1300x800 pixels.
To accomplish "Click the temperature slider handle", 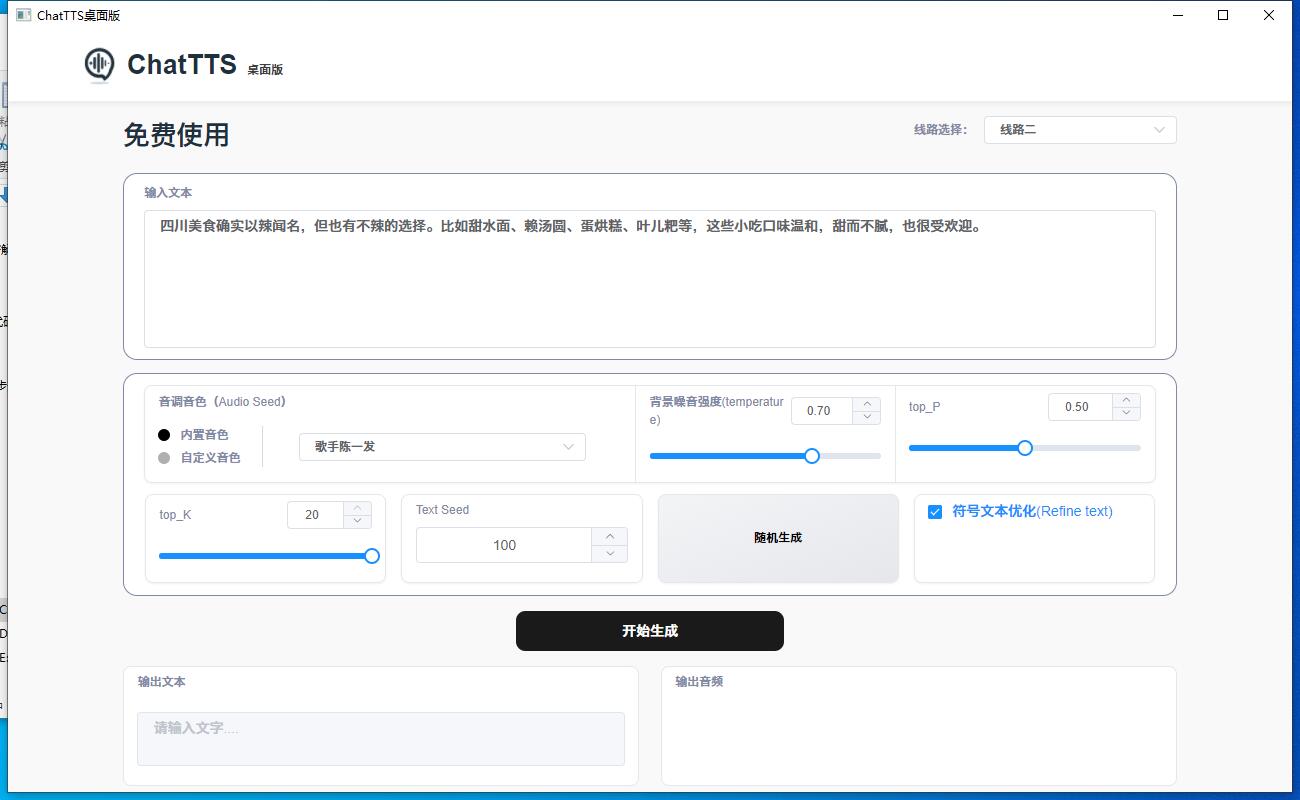I will click(x=812, y=456).
